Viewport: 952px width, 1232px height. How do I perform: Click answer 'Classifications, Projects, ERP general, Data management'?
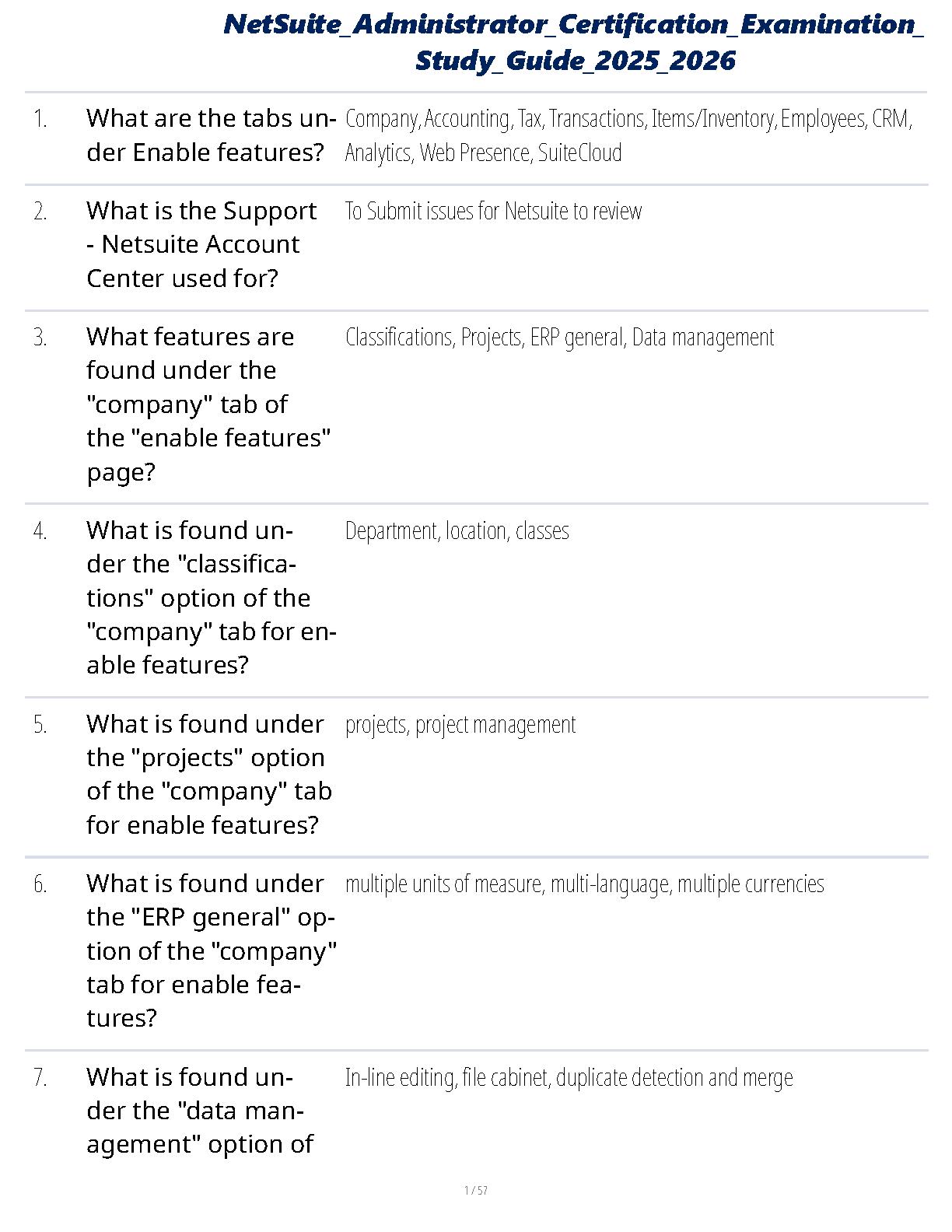pyautogui.click(x=559, y=337)
